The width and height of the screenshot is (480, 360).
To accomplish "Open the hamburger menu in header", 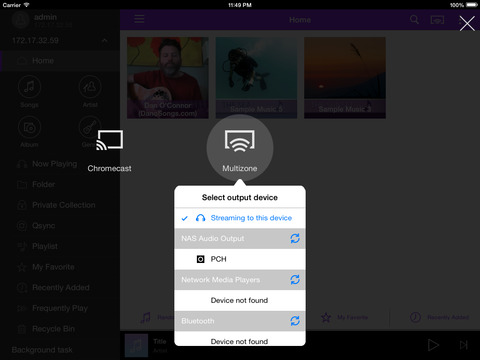I will [139, 19].
